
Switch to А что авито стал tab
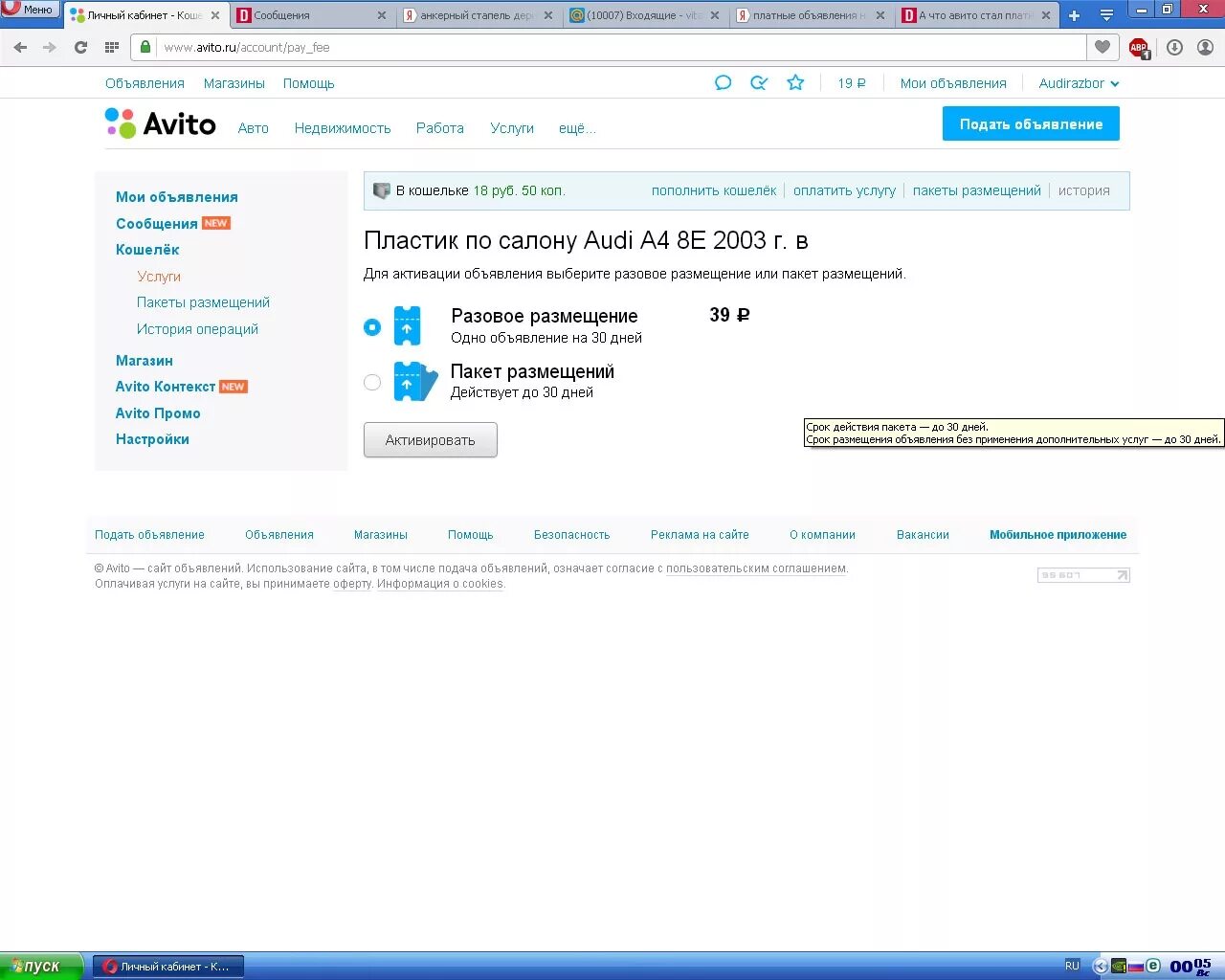977,15
